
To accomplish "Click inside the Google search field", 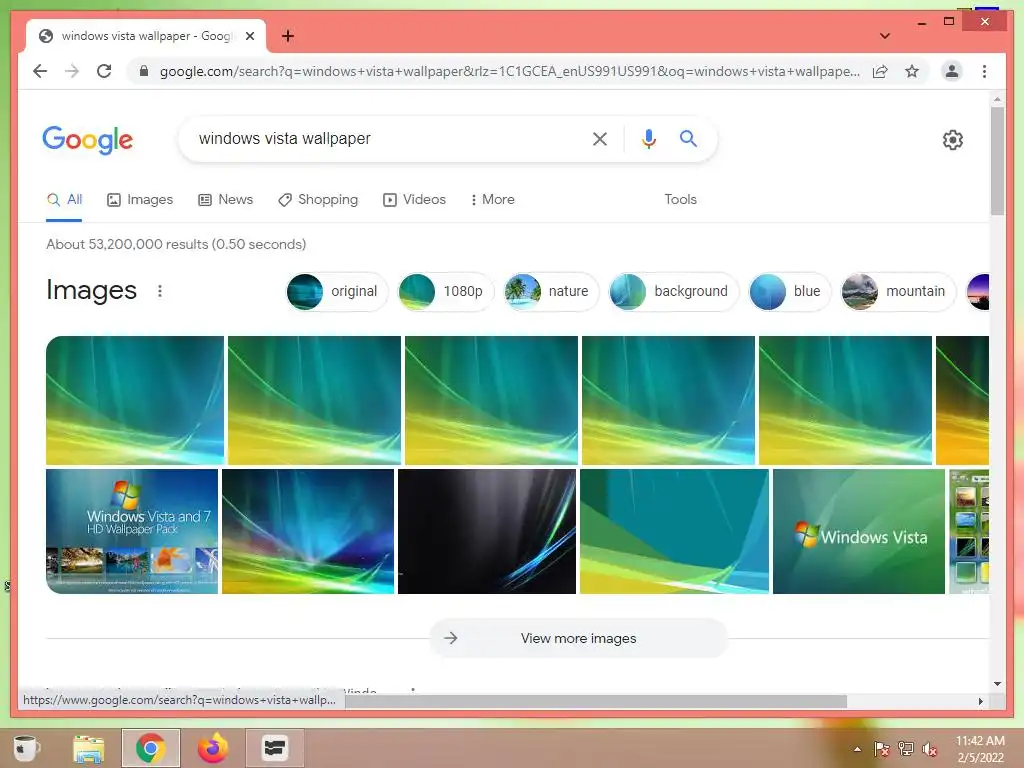I will tap(392, 138).
